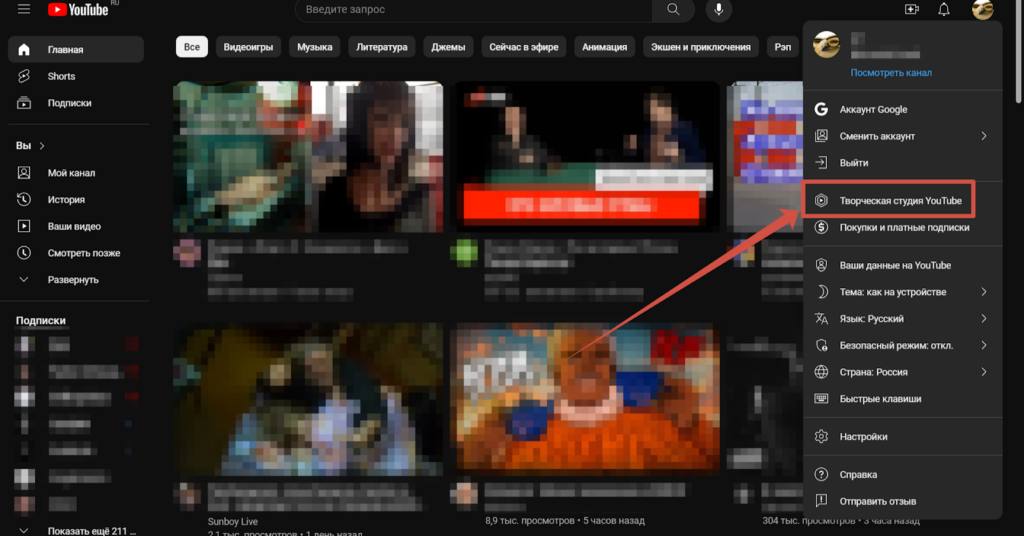Open Настройки
The width and height of the screenshot is (1024, 536).
(x=903, y=437)
